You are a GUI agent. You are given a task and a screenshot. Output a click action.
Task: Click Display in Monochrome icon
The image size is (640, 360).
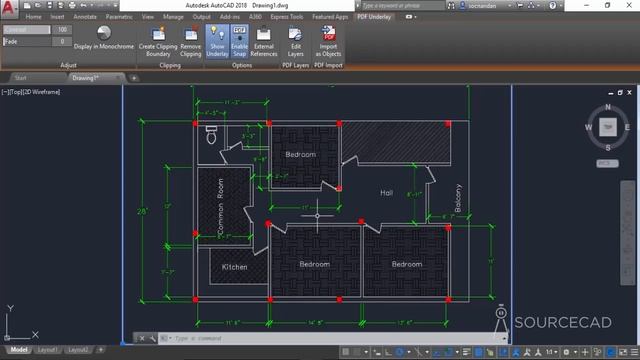pos(104,38)
